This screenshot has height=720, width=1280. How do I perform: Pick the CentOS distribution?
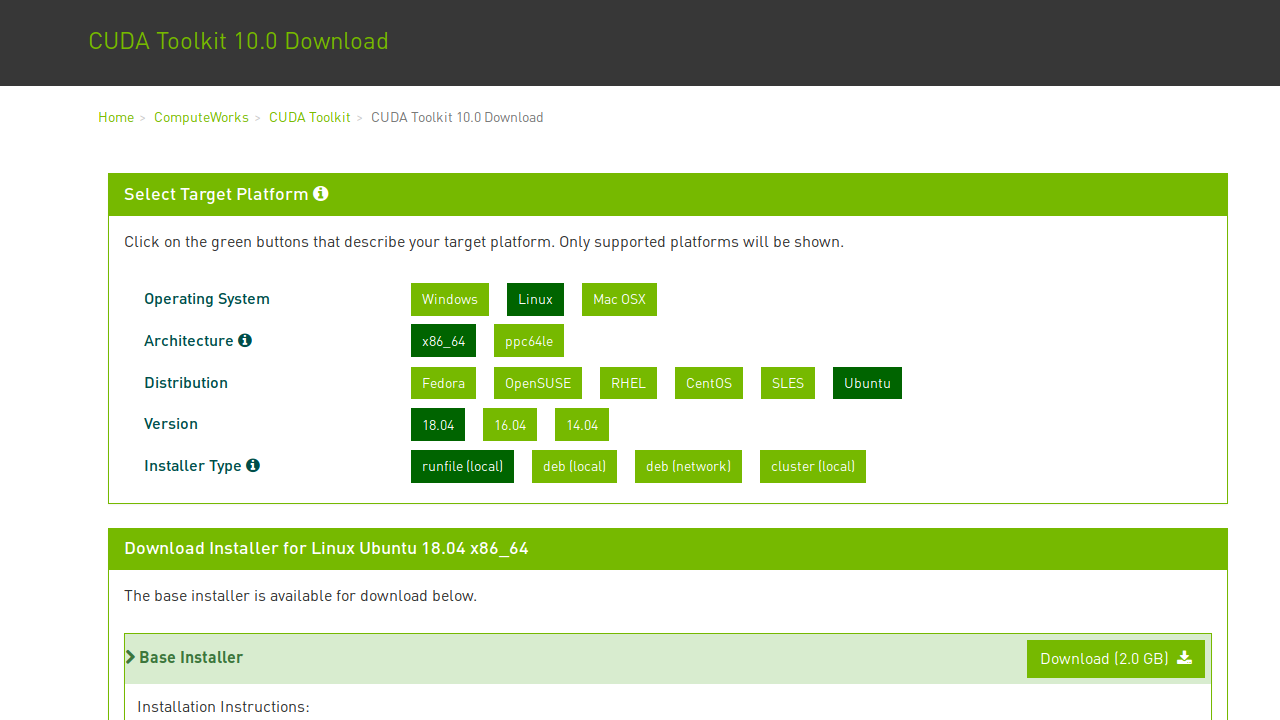pyautogui.click(x=709, y=383)
